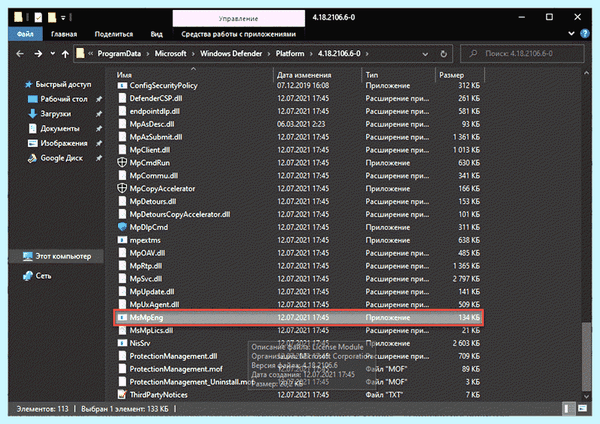The width and height of the screenshot is (600, 424).
Task: Click ProgramData in the address path
Action: 119,54
